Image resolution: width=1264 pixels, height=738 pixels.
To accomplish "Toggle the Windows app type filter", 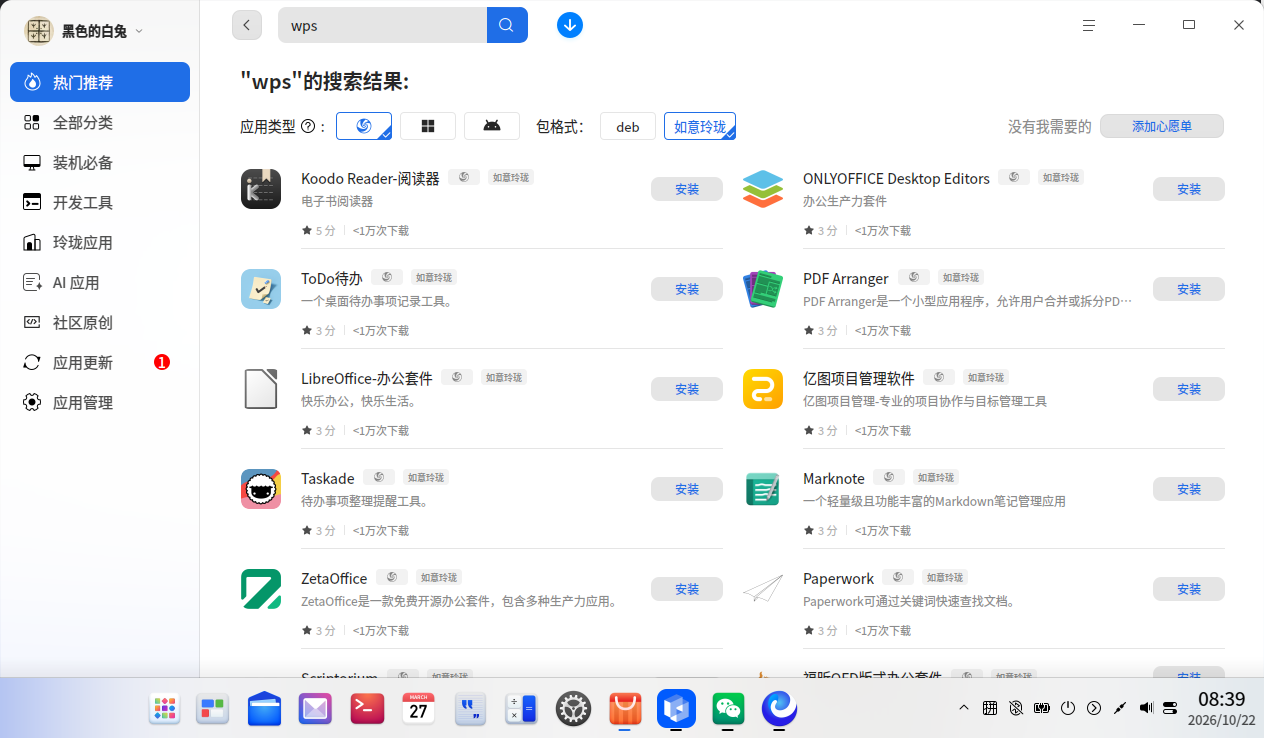I will [x=428, y=126].
